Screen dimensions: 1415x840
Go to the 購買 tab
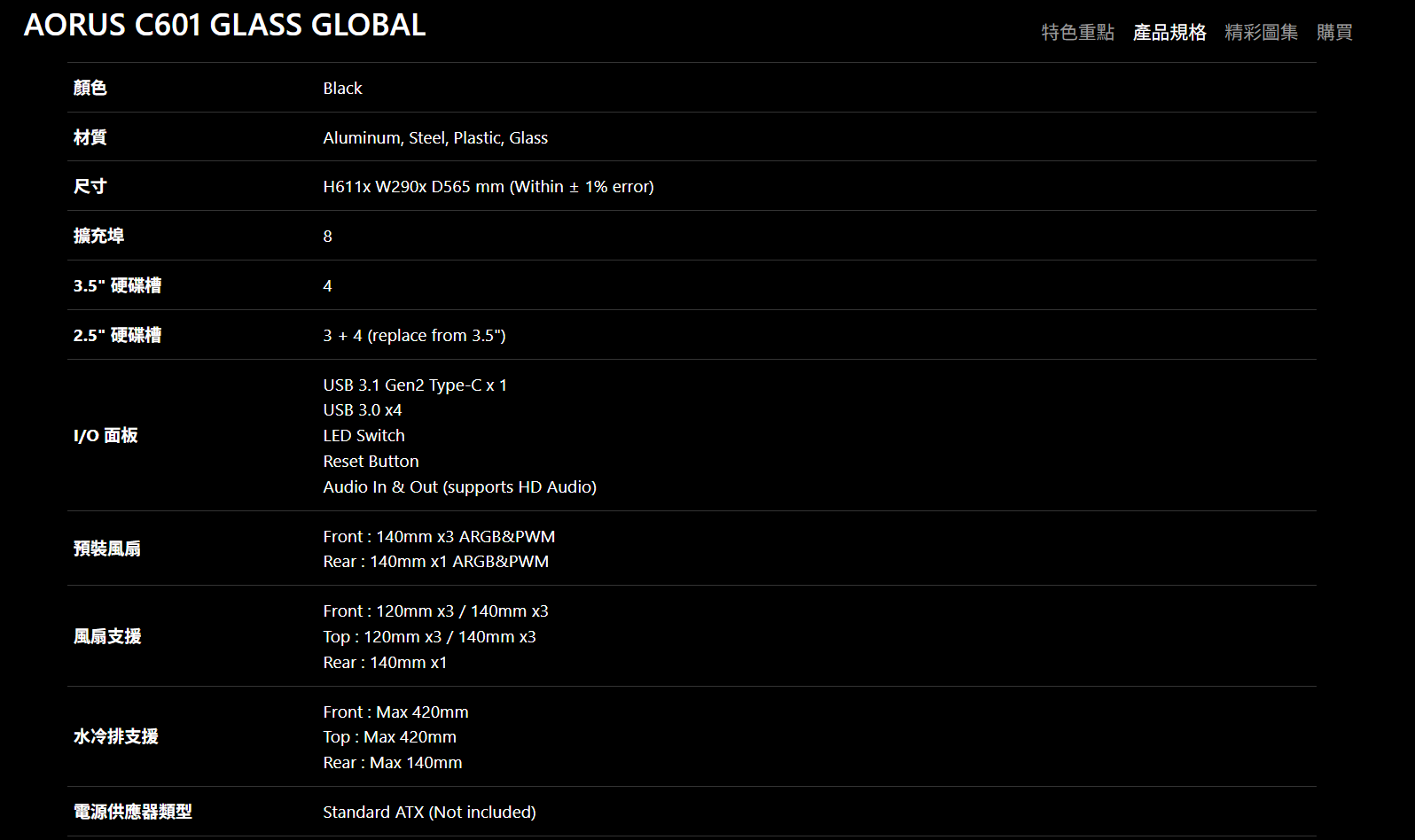pyautogui.click(x=1334, y=33)
